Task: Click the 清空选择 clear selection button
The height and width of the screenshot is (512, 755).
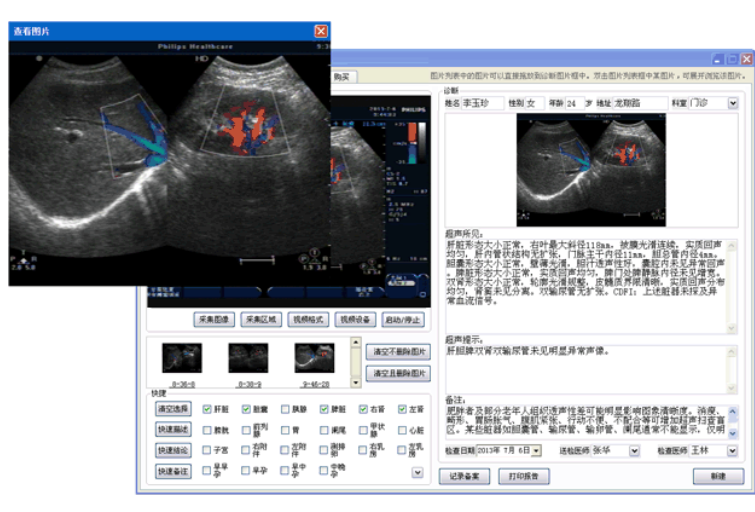Action: (x=173, y=409)
